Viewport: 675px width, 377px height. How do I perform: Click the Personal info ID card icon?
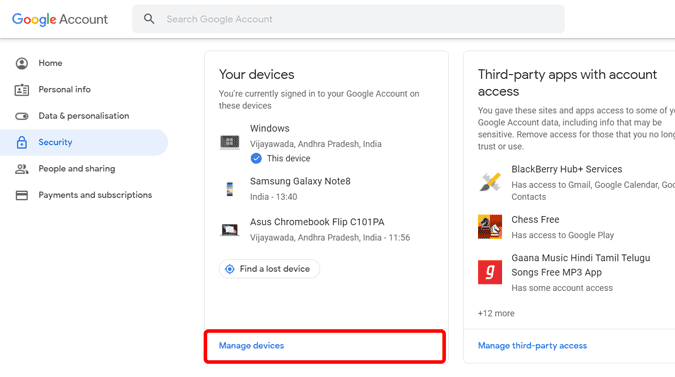[22, 90]
